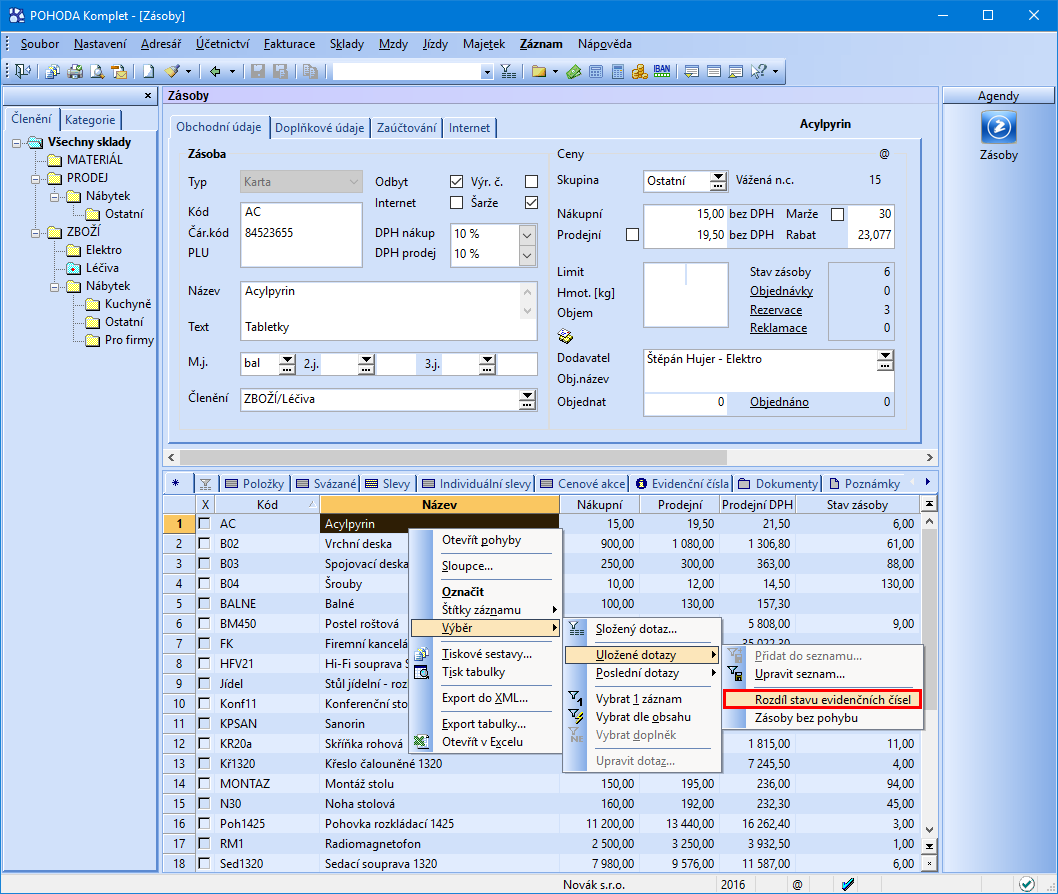Image resolution: width=1058 pixels, height=894 pixels.
Task: Switch to Doplňkové údaje tab
Action: coord(320,128)
